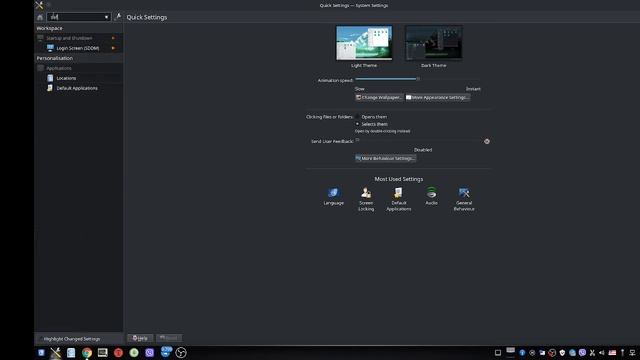640x360 pixels.
Task: Select Applications category in sidebar
Action: pos(78,68)
